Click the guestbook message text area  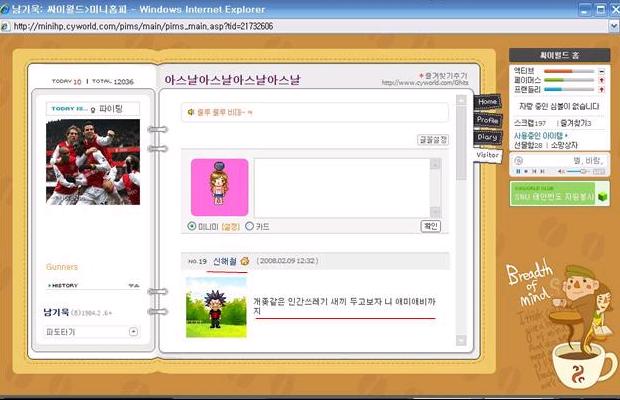click(342, 187)
